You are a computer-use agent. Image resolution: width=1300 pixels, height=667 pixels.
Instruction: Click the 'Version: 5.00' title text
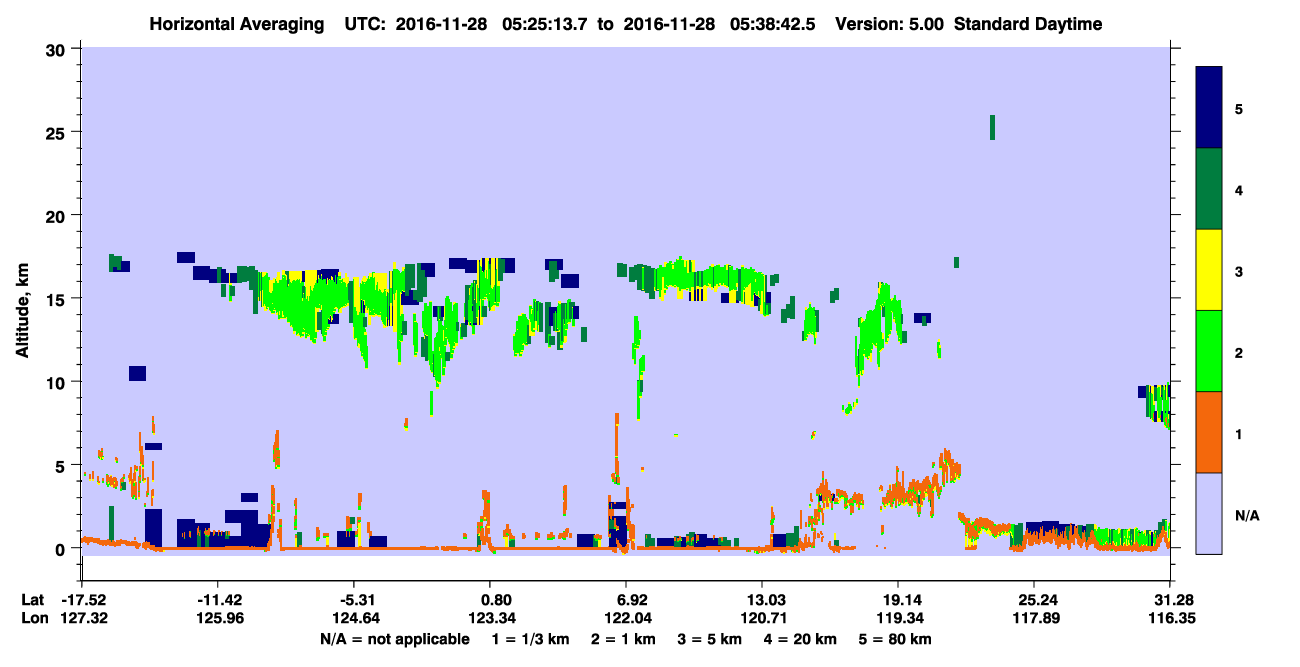click(x=888, y=24)
